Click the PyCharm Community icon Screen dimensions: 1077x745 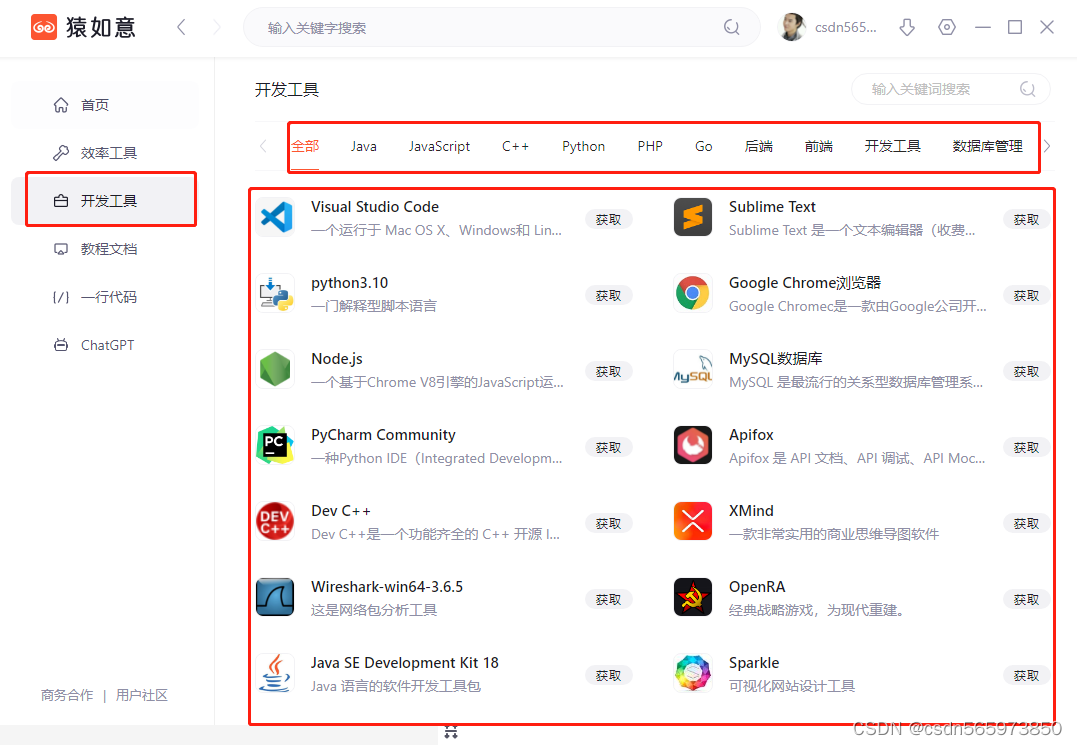click(x=275, y=445)
